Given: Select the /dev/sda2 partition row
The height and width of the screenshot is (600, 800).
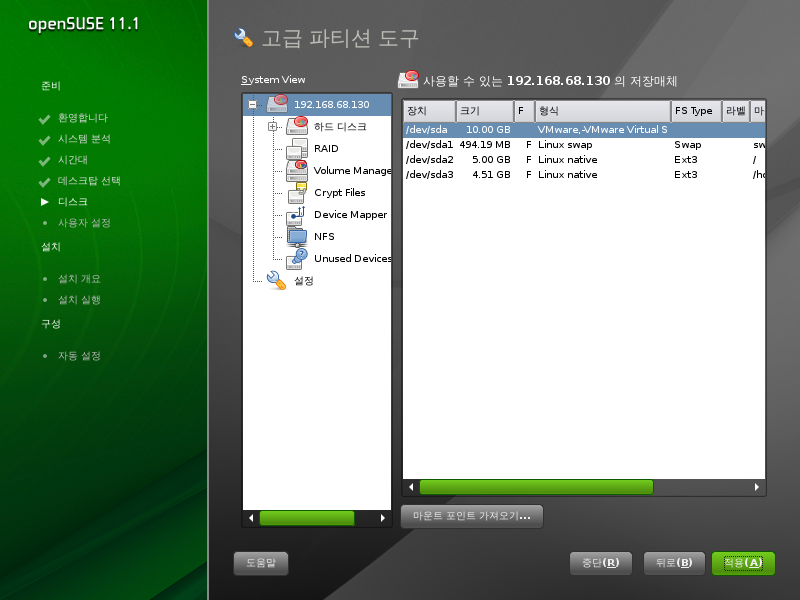Looking at the screenshot, I should pyautogui.click(x=584, y=160).
